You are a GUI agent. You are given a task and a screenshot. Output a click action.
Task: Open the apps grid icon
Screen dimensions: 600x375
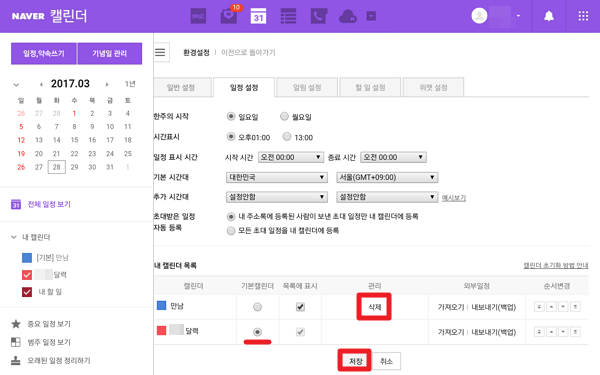coord(583,16)
